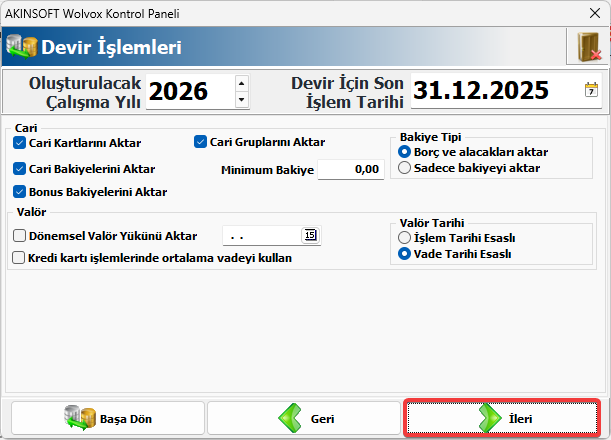Select Vade Tarihi Esaslı radio button

pos(404,254)
